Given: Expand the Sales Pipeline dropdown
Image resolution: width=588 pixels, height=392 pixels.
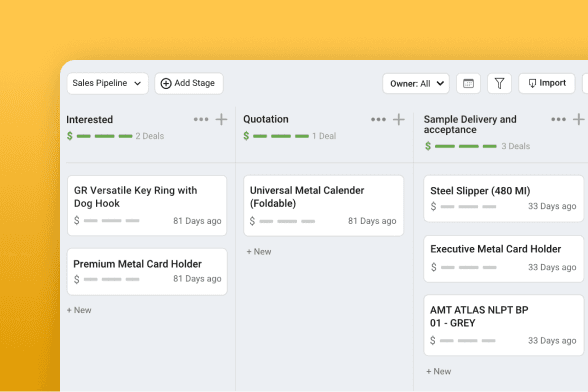Looking at the screenshot, I should 107,83.
